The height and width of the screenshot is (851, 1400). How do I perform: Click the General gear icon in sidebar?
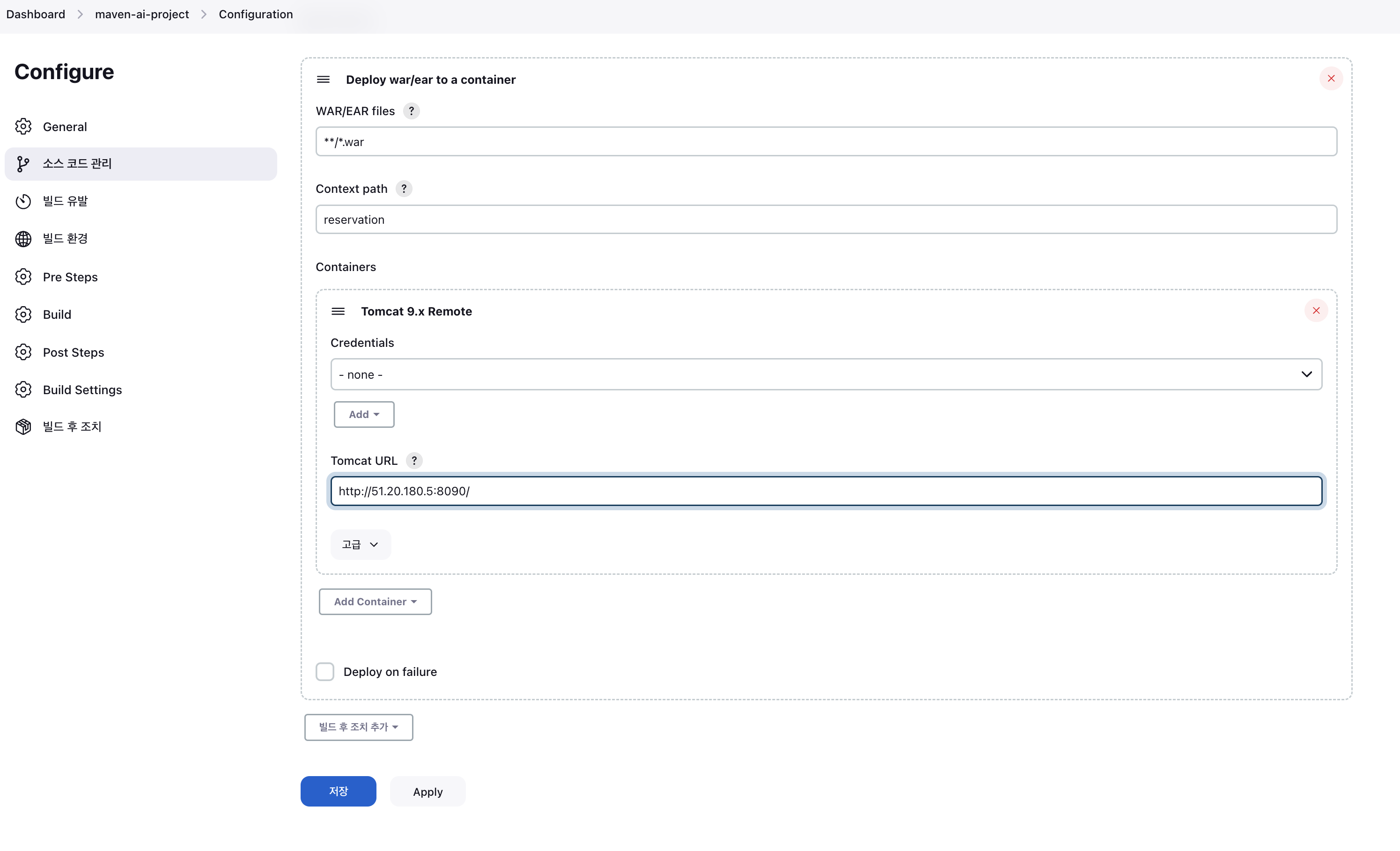click(x=23, y=126)
